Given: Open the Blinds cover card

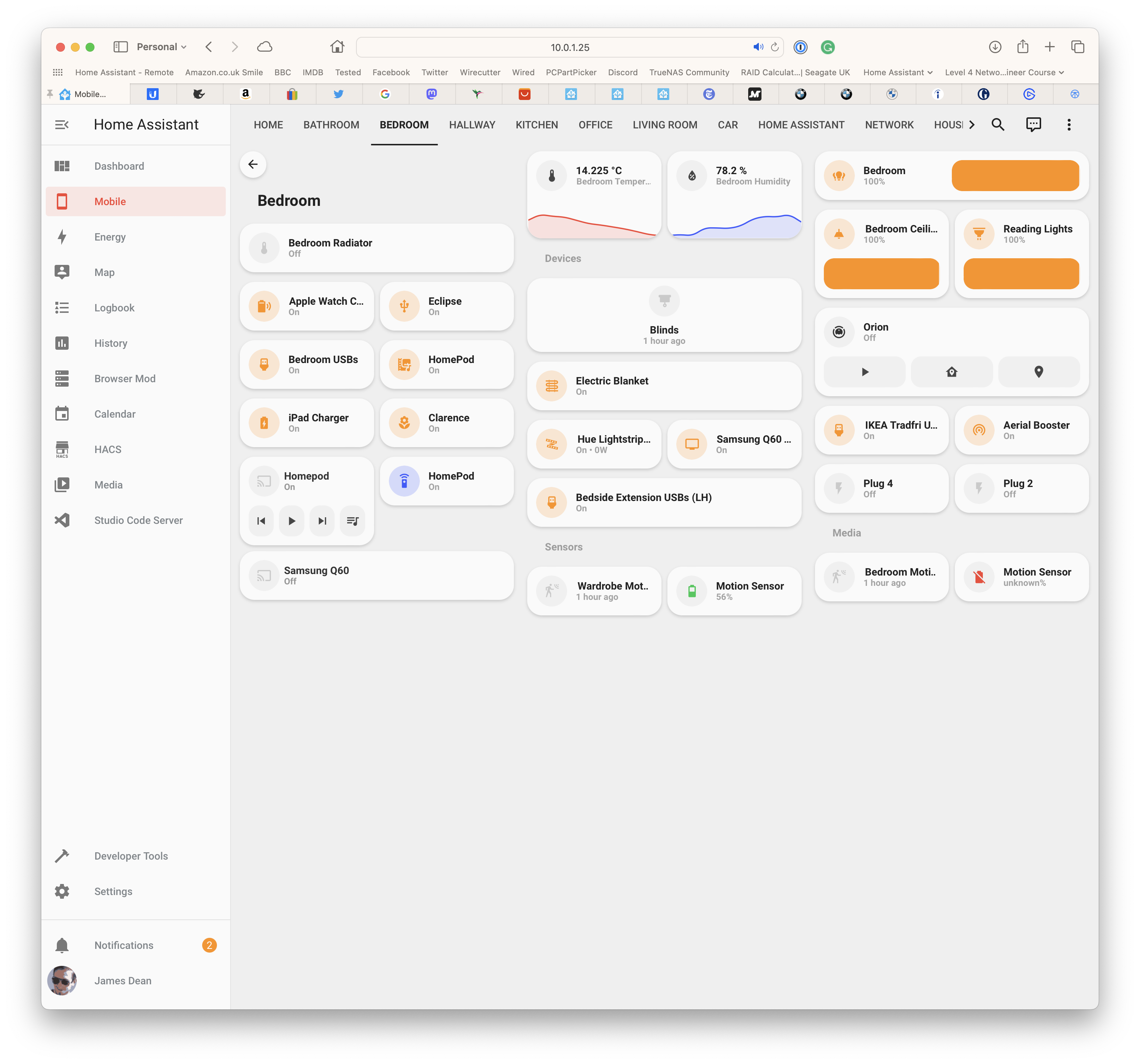Looking at the screenshot, I should pos(664,315).
